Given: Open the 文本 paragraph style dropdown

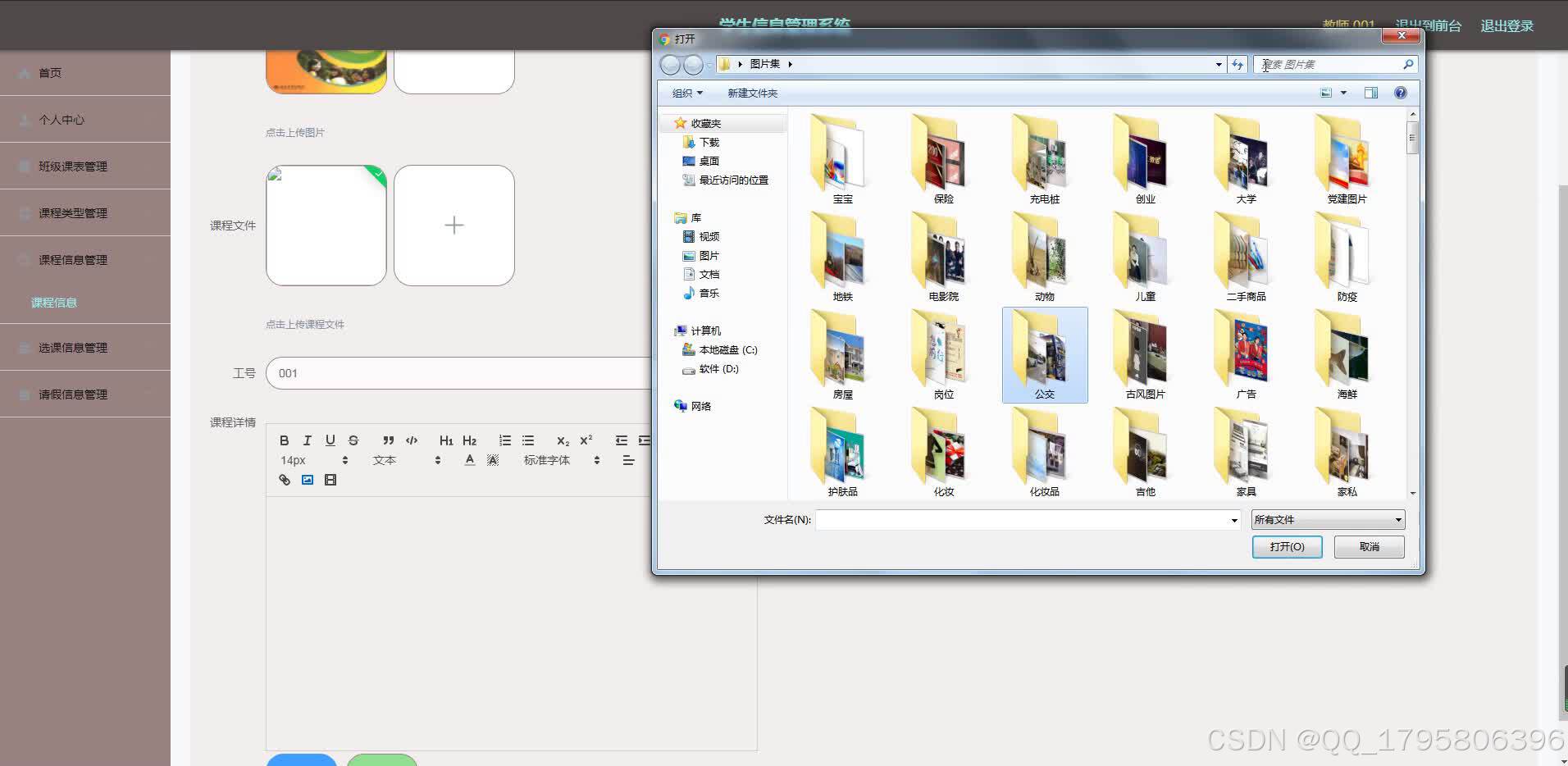Looking at the screenshot, I should pos(407,460).
